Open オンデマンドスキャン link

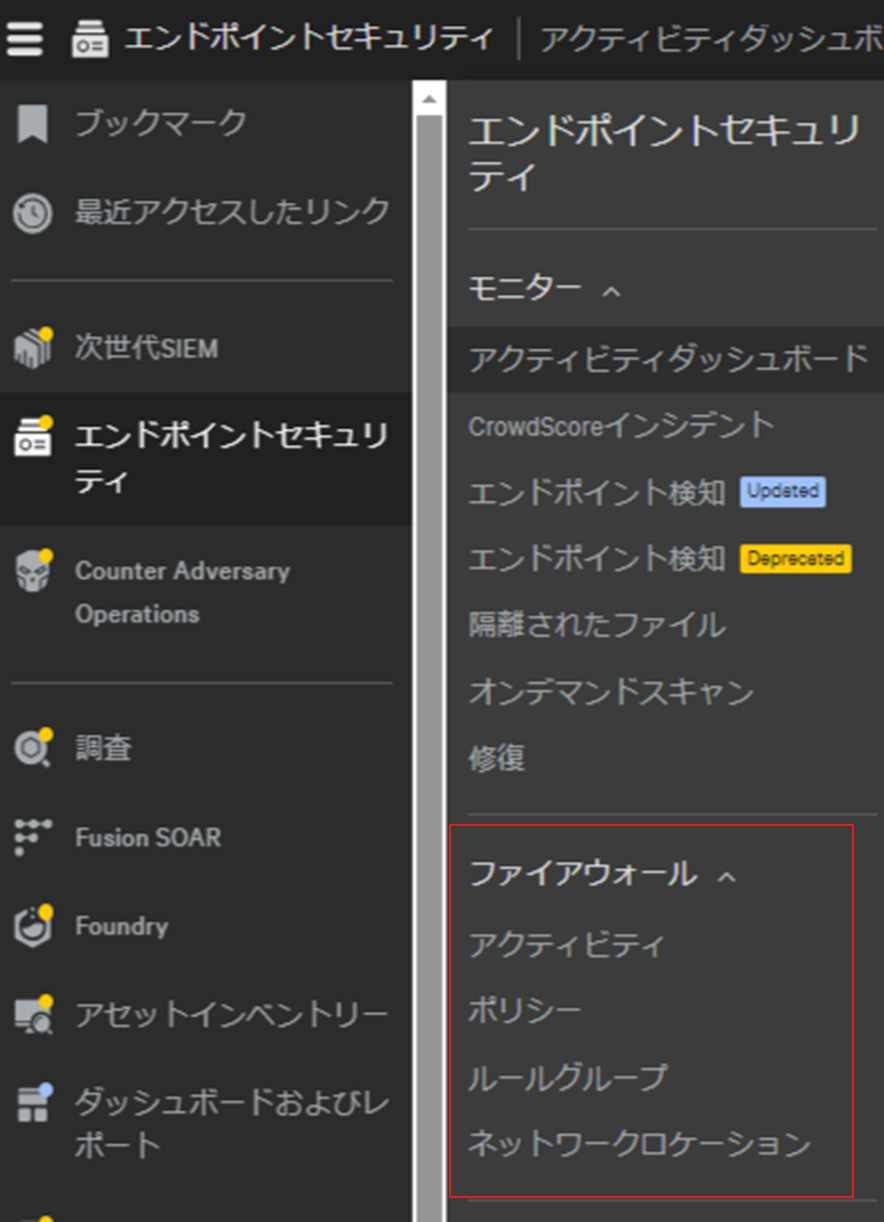point(611,692)
